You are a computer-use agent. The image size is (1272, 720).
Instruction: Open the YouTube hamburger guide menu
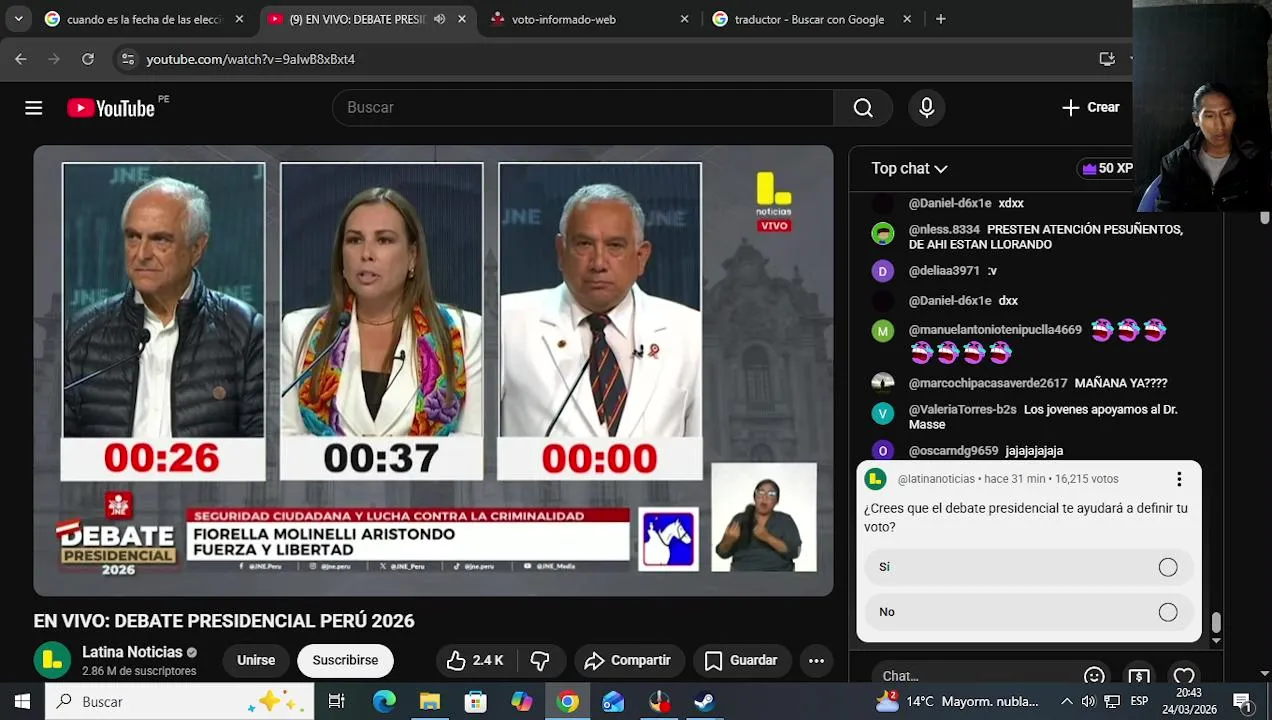34,108
